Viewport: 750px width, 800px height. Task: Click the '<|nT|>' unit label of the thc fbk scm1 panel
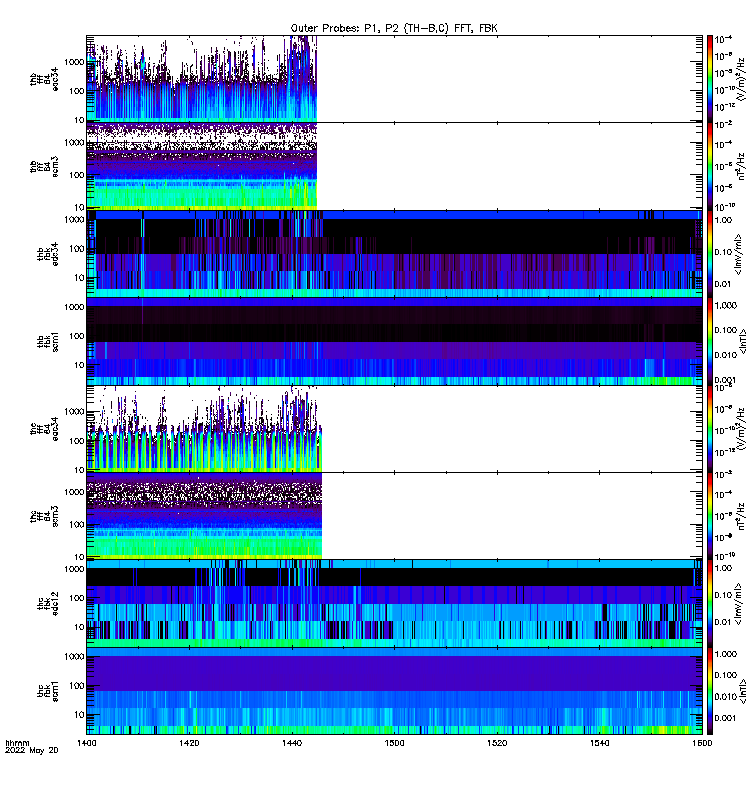point(743,692)
